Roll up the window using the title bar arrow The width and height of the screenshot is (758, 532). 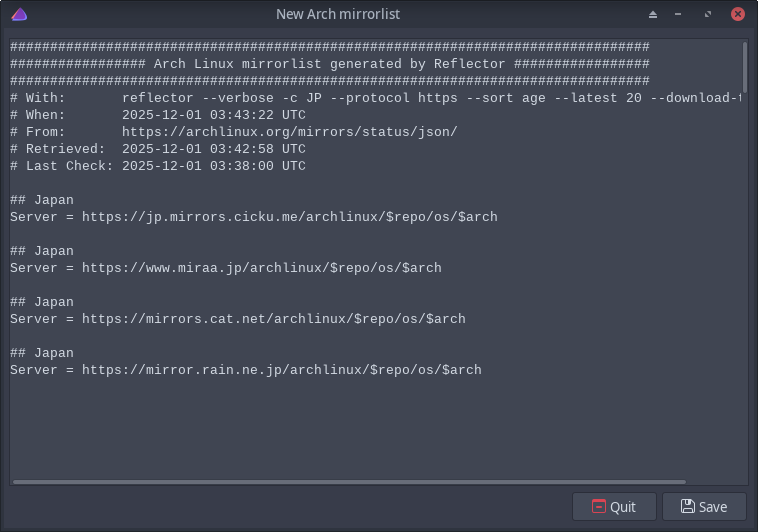[x=653, y=14]
